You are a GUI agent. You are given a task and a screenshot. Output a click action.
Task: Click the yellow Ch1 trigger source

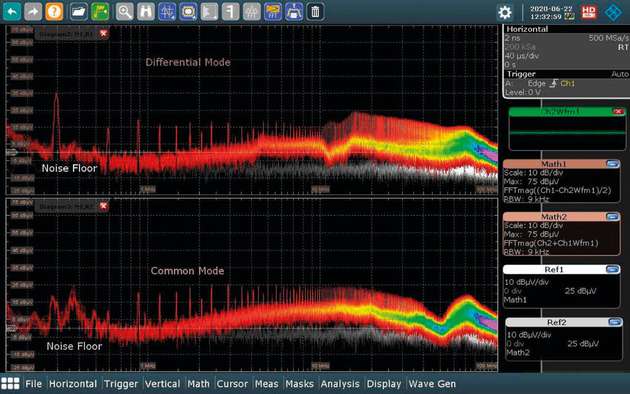[567, 83]
